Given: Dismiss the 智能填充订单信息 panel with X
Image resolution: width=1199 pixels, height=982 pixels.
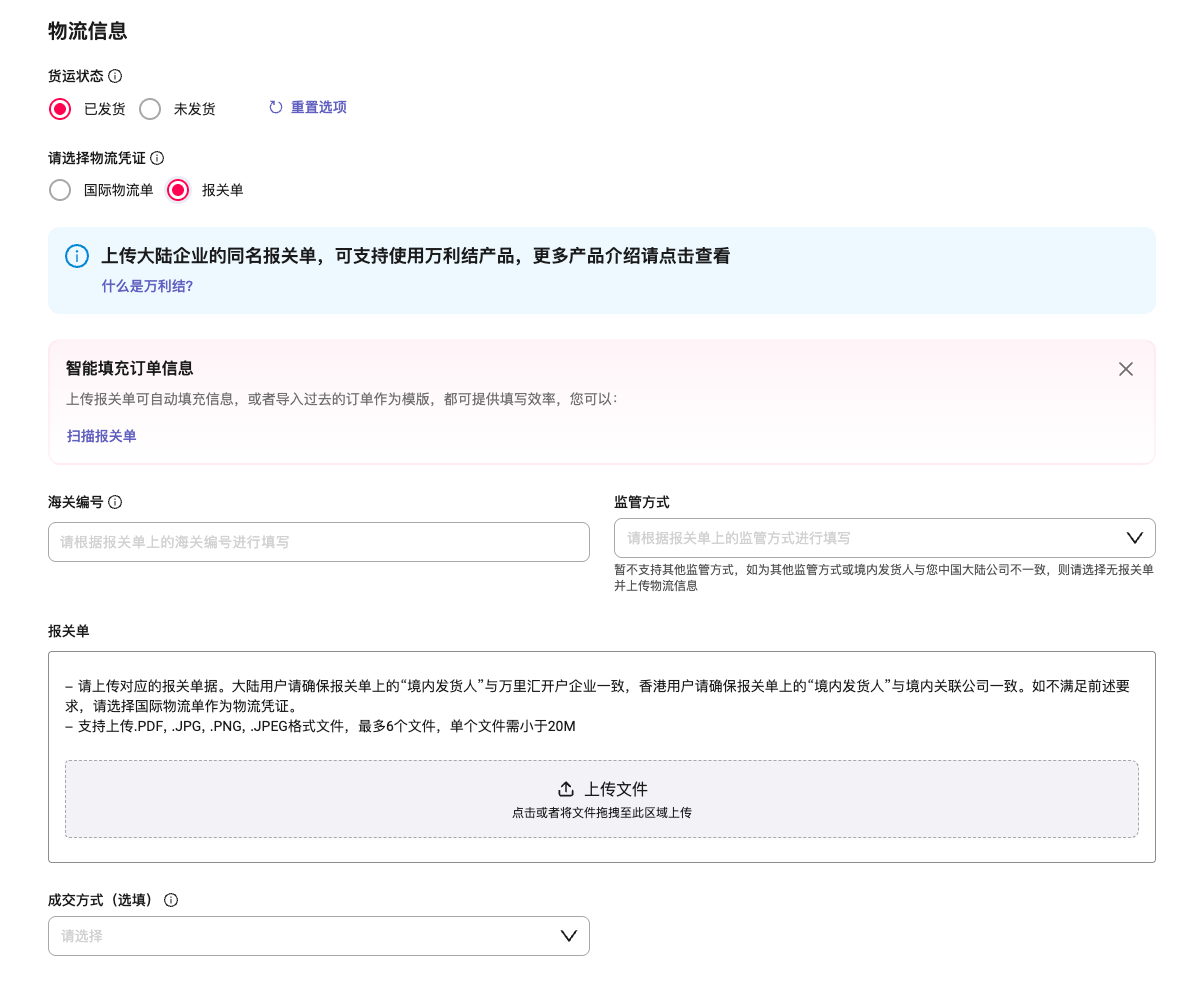Looking at the screenshot, I should (1126, 369).
